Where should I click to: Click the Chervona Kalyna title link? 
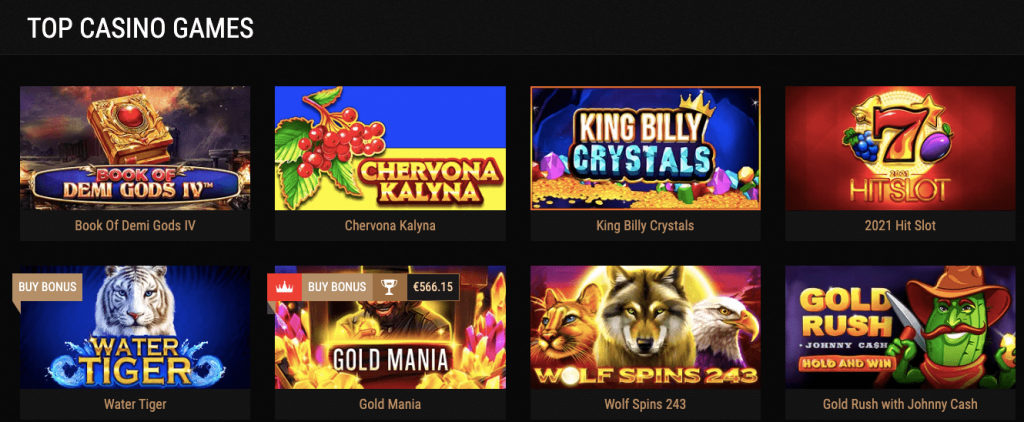point(390,226)
